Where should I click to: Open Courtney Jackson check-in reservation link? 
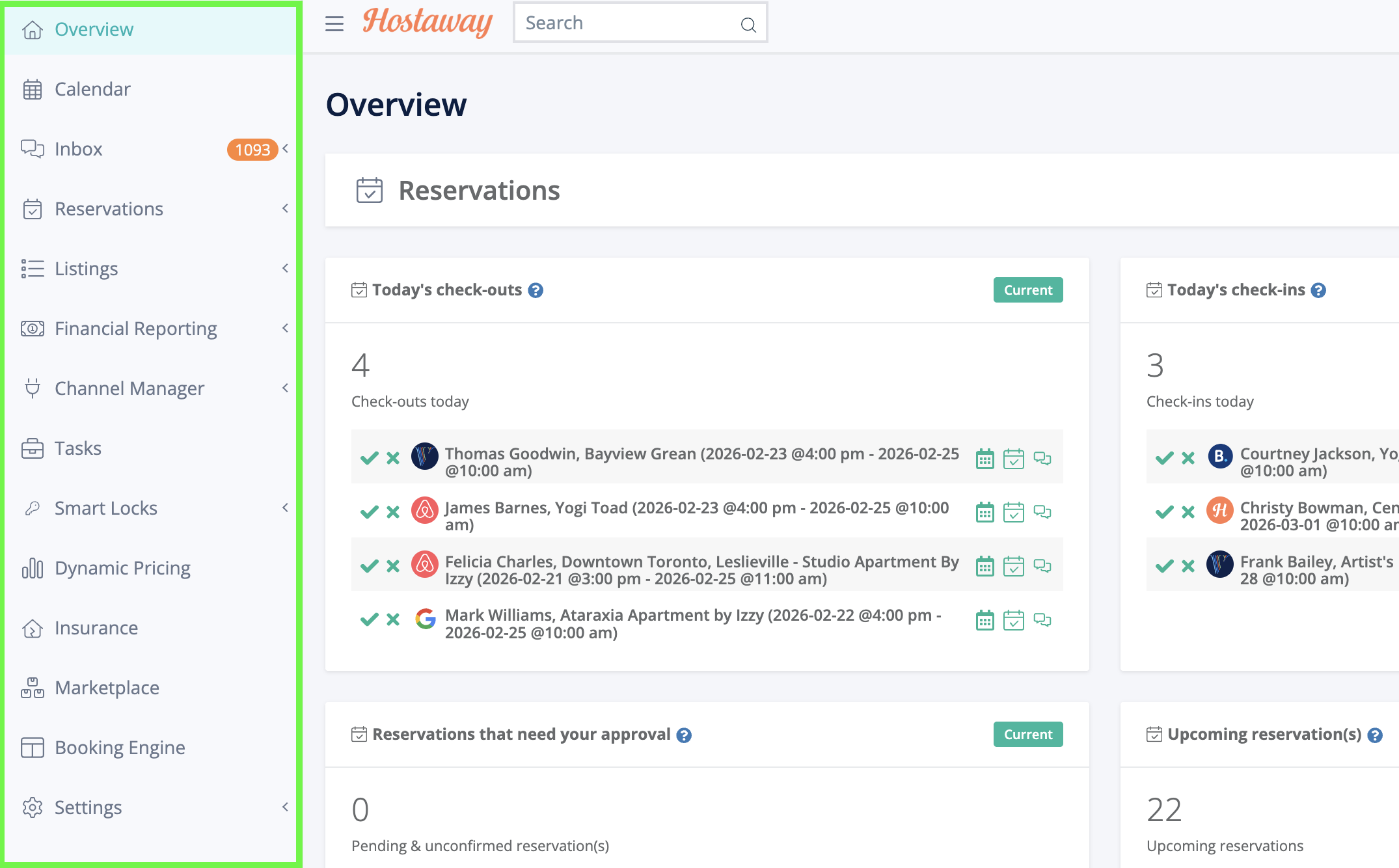tap(1319, 462)
